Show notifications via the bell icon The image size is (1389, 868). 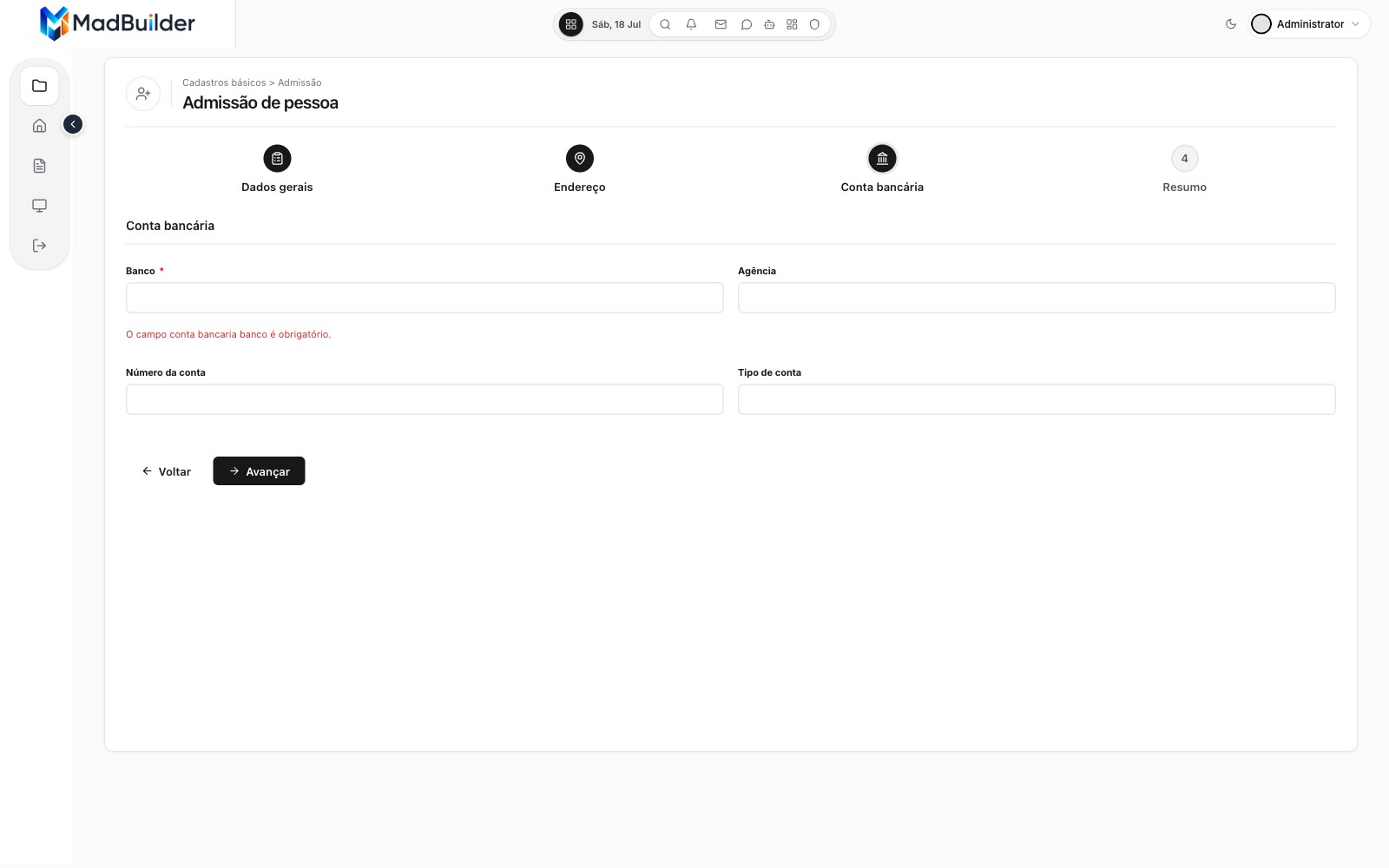pyautogui.click(x=691, y=24)
